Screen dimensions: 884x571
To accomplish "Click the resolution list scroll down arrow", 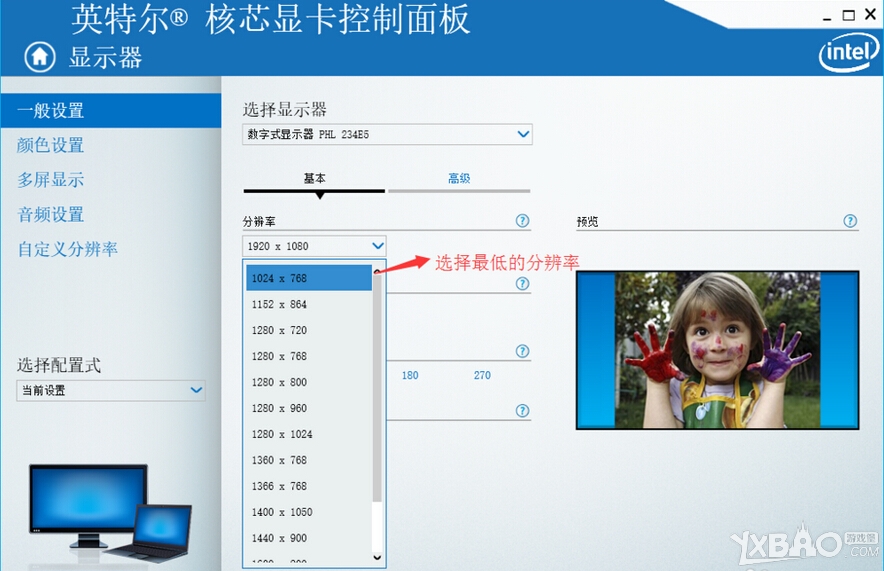I will pos(377,557).
